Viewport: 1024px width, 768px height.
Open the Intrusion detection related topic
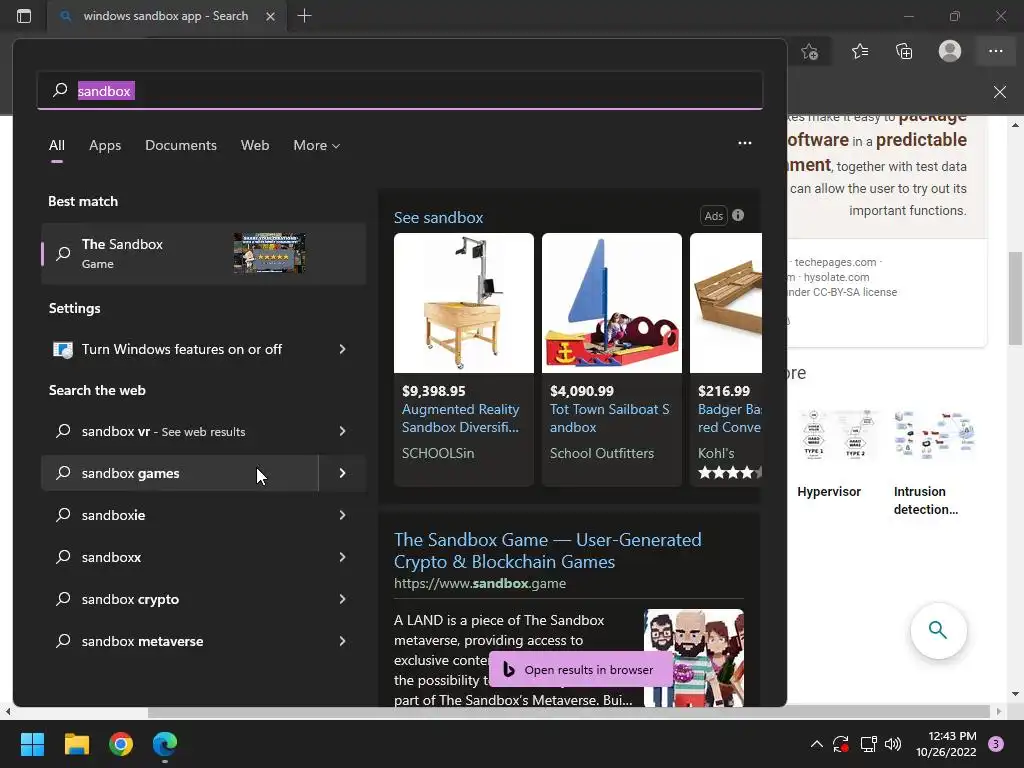(934, 464)
